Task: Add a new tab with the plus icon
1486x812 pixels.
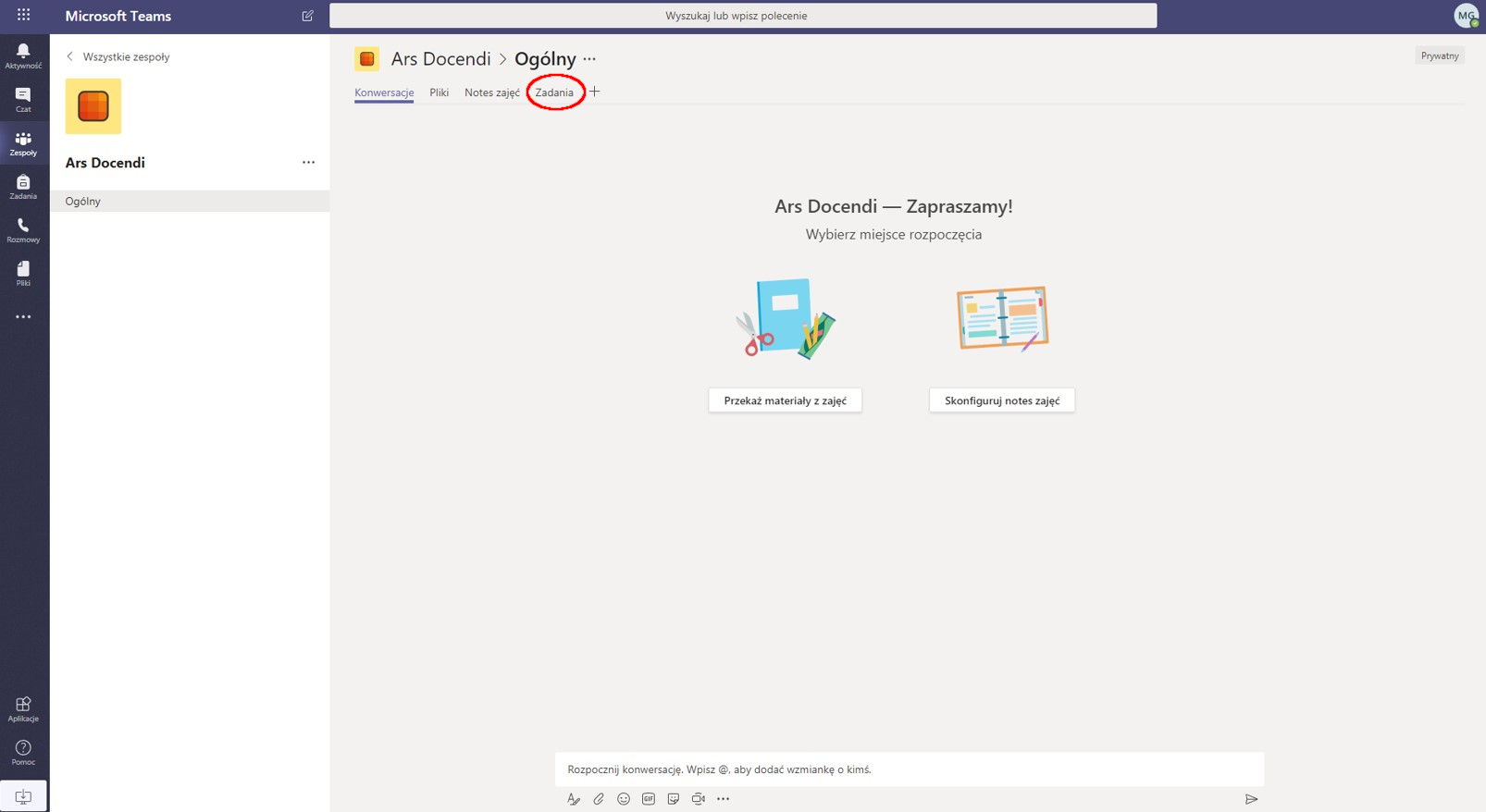Action: 595,92
